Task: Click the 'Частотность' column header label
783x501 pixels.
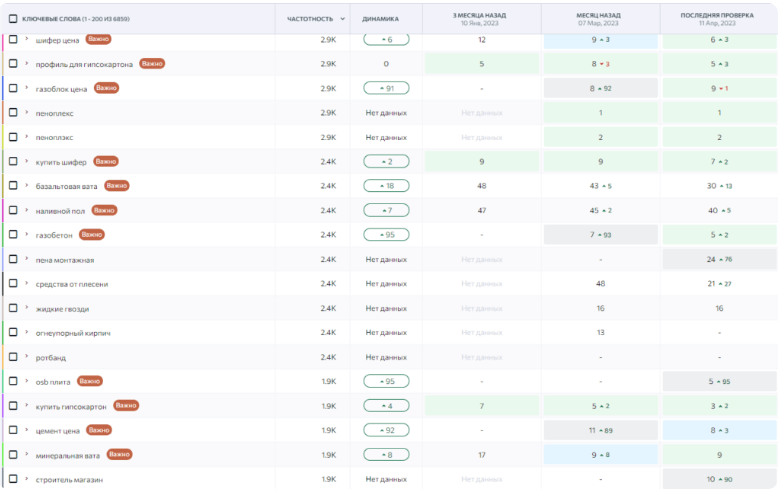Action: [310, 19]
